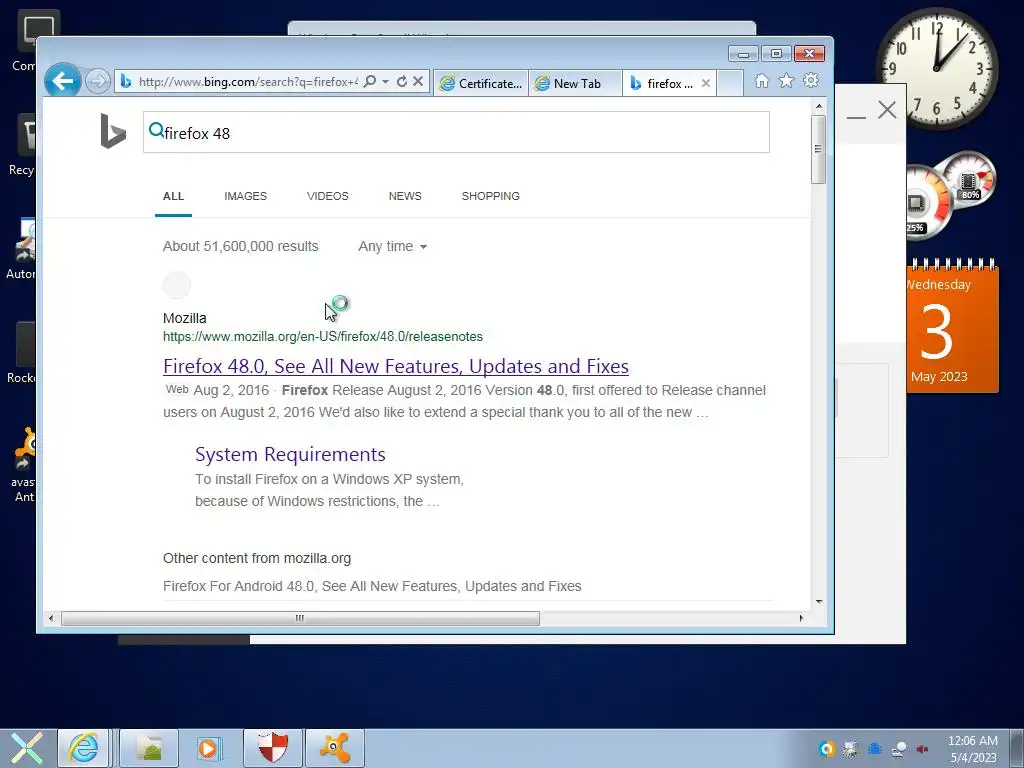Open the System Requirements link

pyautogui.click(x=290, y=454)
